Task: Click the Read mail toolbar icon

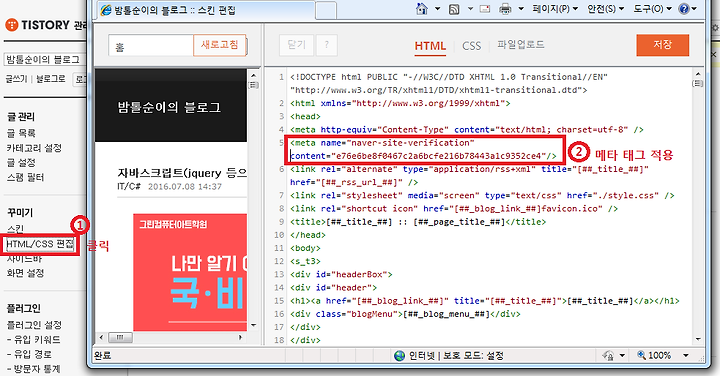Action: (485, 9)
